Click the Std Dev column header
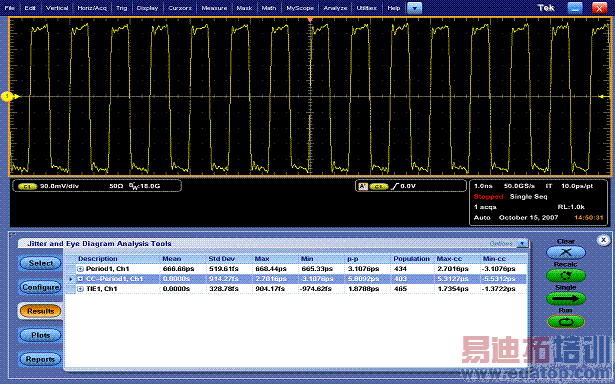 [222, 259]
